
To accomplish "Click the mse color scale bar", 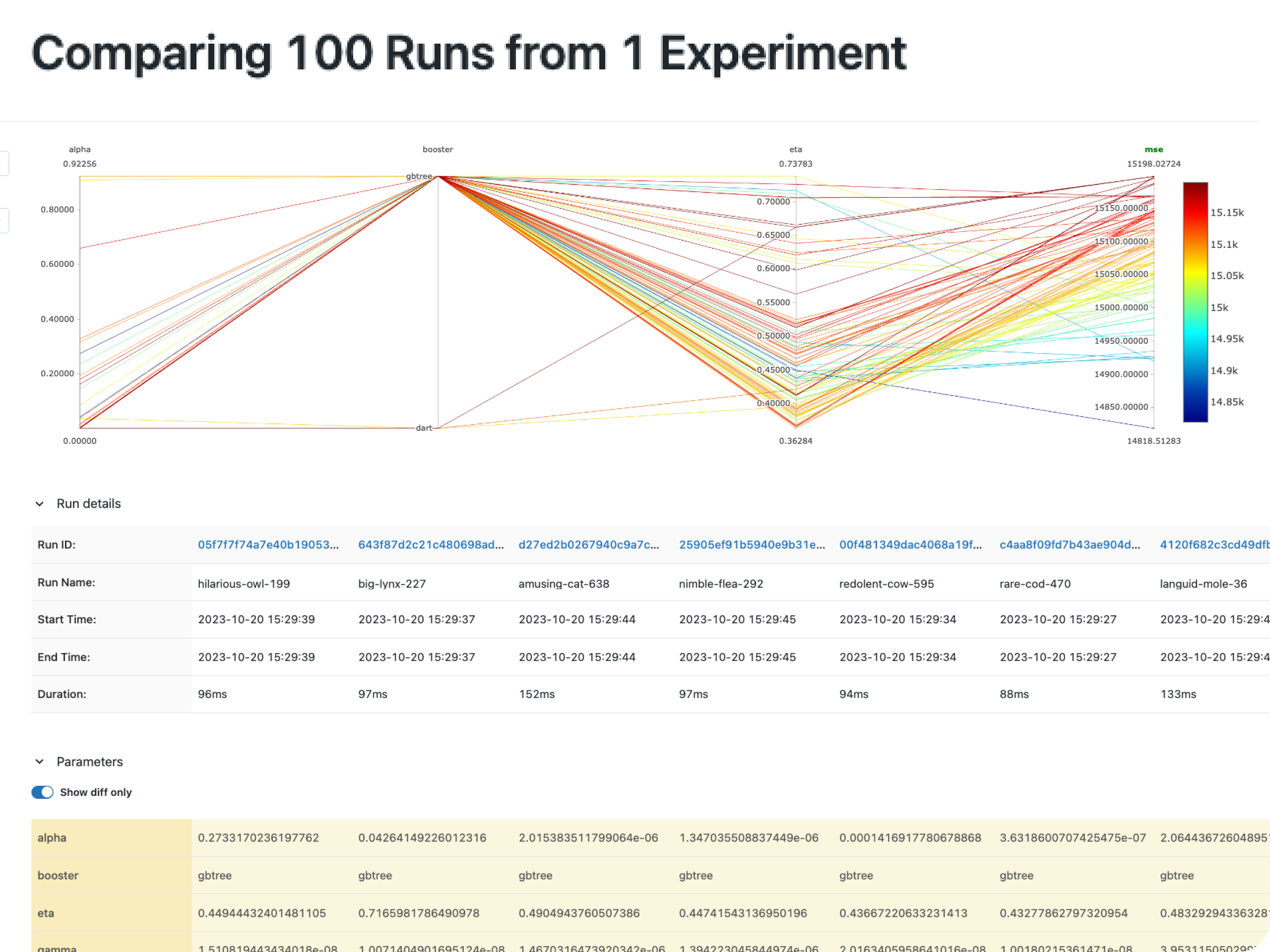I will (x=1196, y=302).
